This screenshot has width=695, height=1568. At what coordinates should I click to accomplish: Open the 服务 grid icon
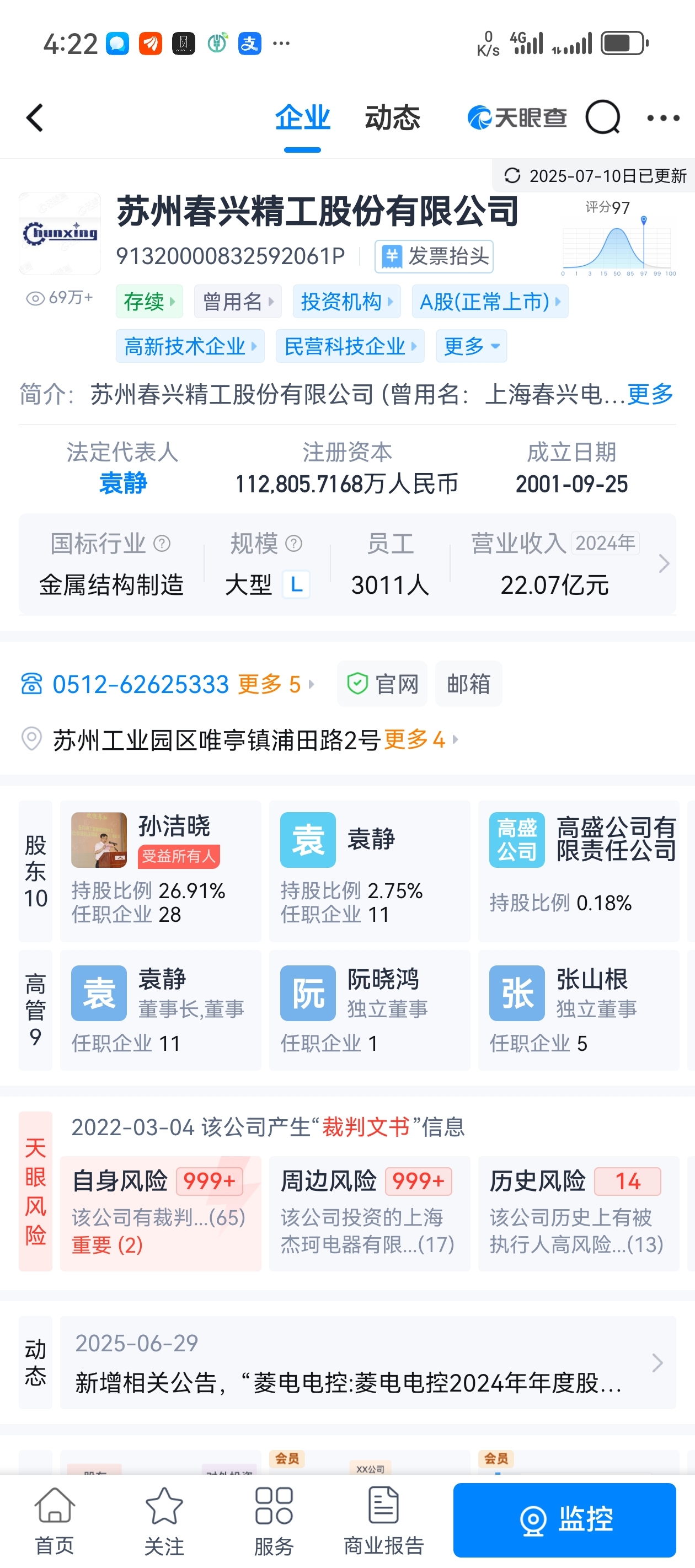[x=274, y=1520]
